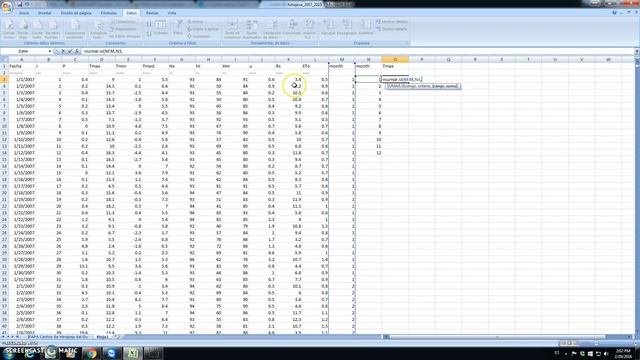This screenshot has height=360, width=640.
Task: Click the Select All corner button
Action: [x=4, y=60]
